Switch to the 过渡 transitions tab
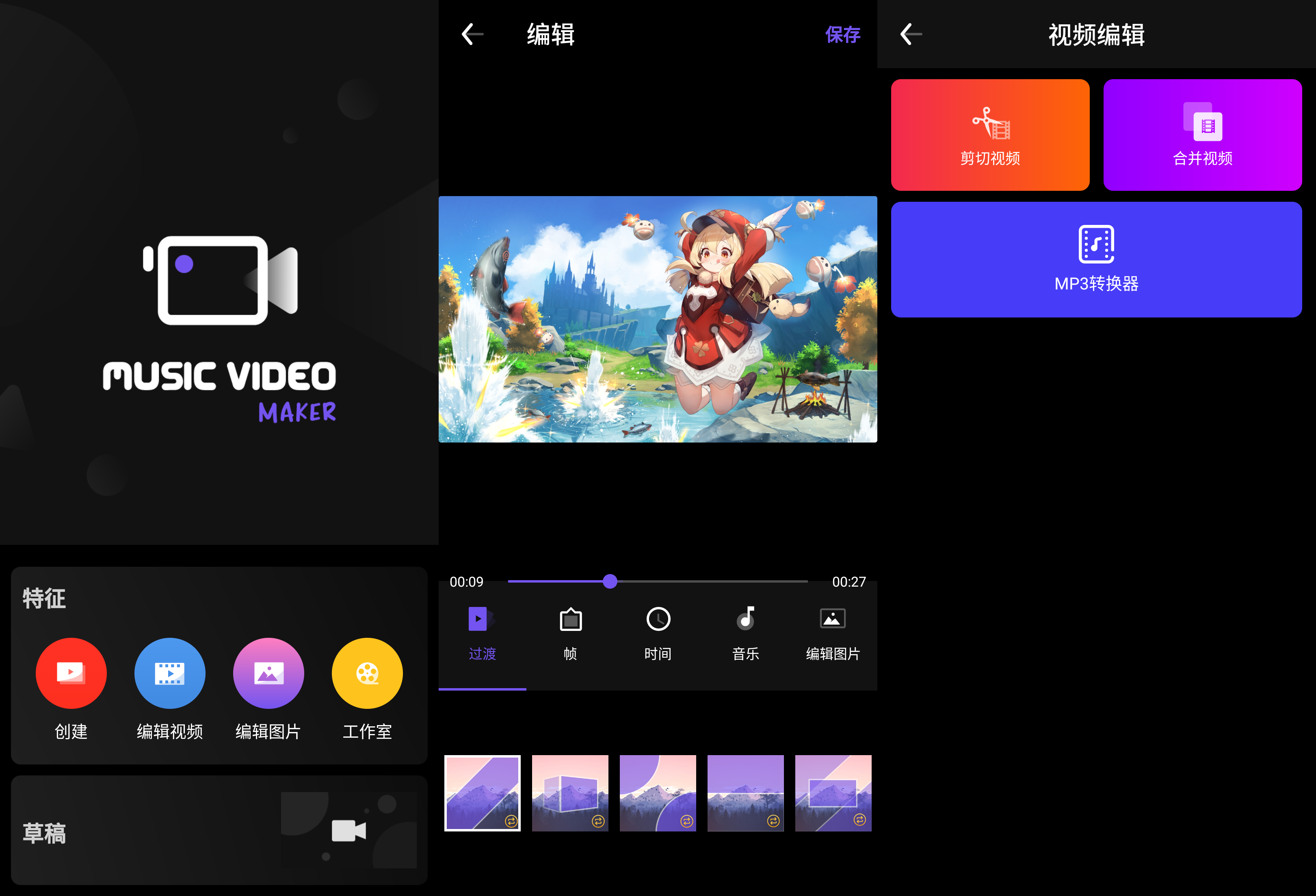The height and width of the screenshot is (896, 1316). coord(482,634)
